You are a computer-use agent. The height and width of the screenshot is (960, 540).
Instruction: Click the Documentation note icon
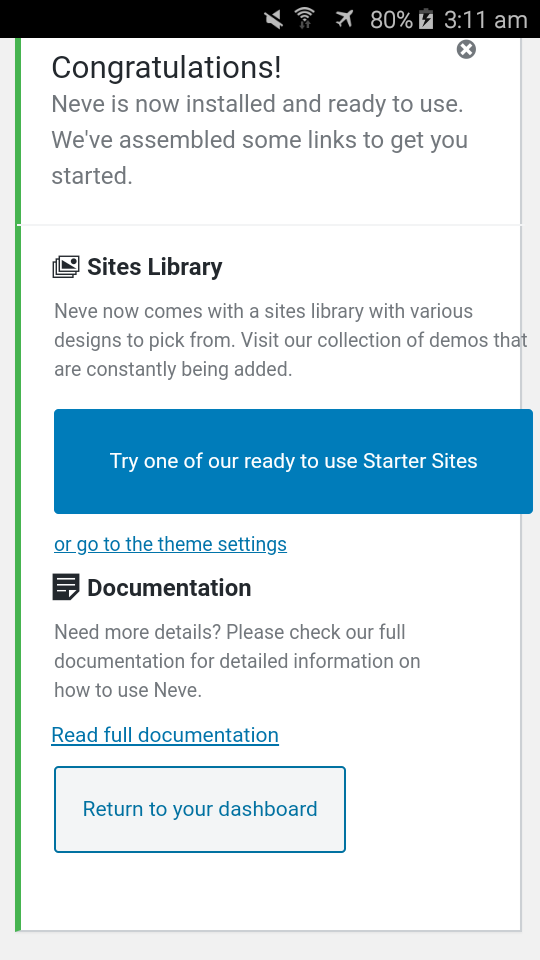pos(66,588)
